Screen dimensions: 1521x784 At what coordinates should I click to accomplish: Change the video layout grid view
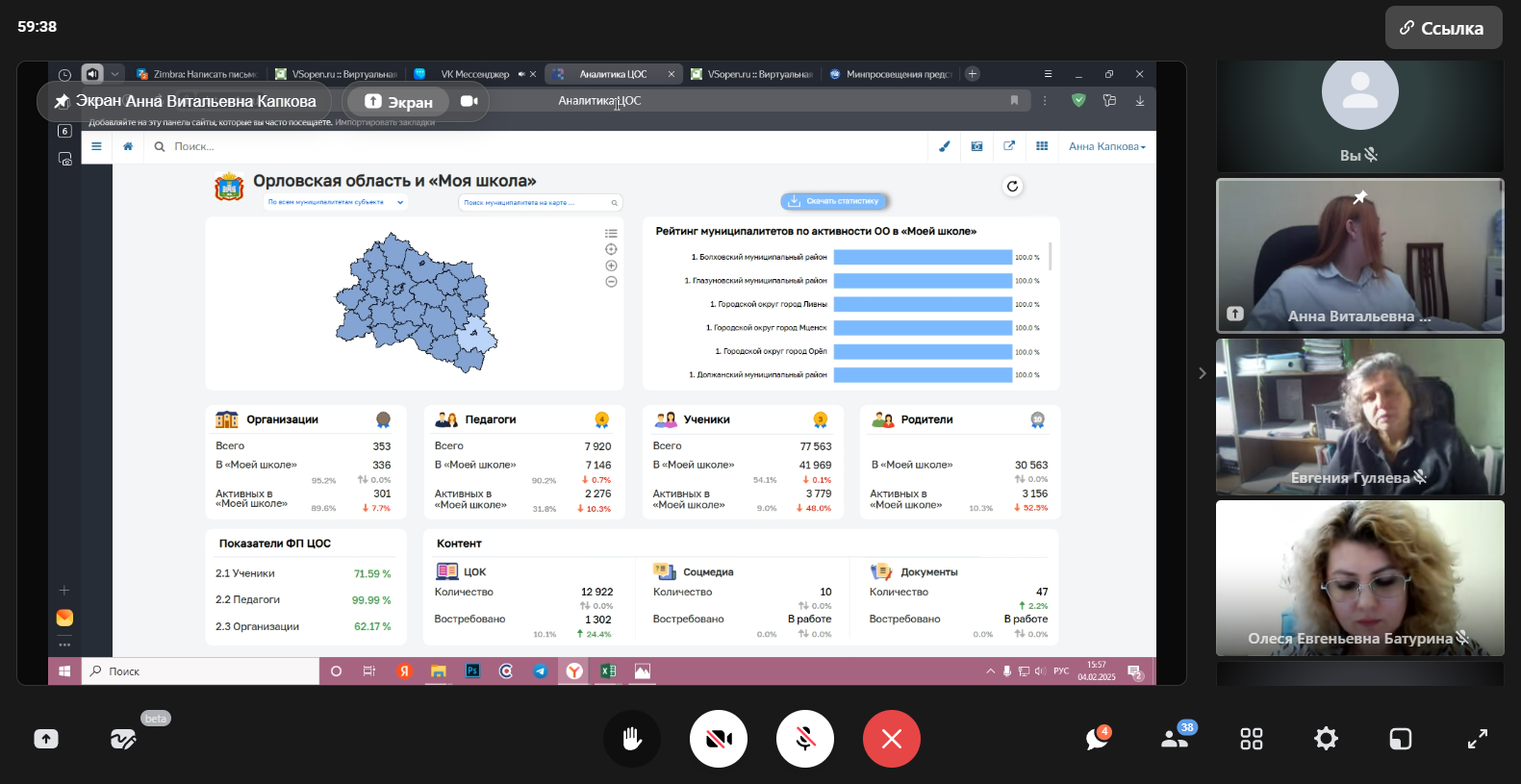point(1252,739)
